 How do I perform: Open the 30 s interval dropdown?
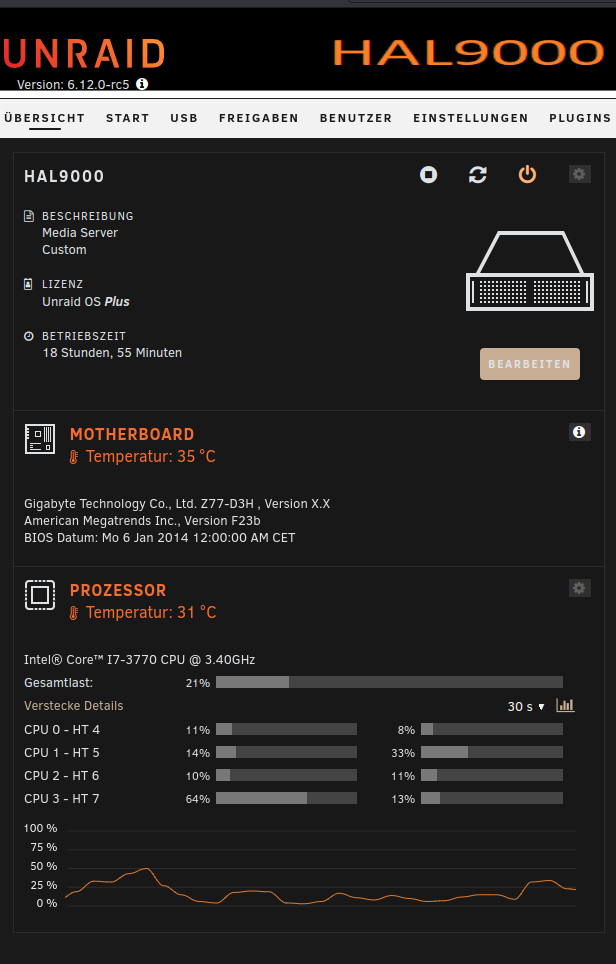526,706
